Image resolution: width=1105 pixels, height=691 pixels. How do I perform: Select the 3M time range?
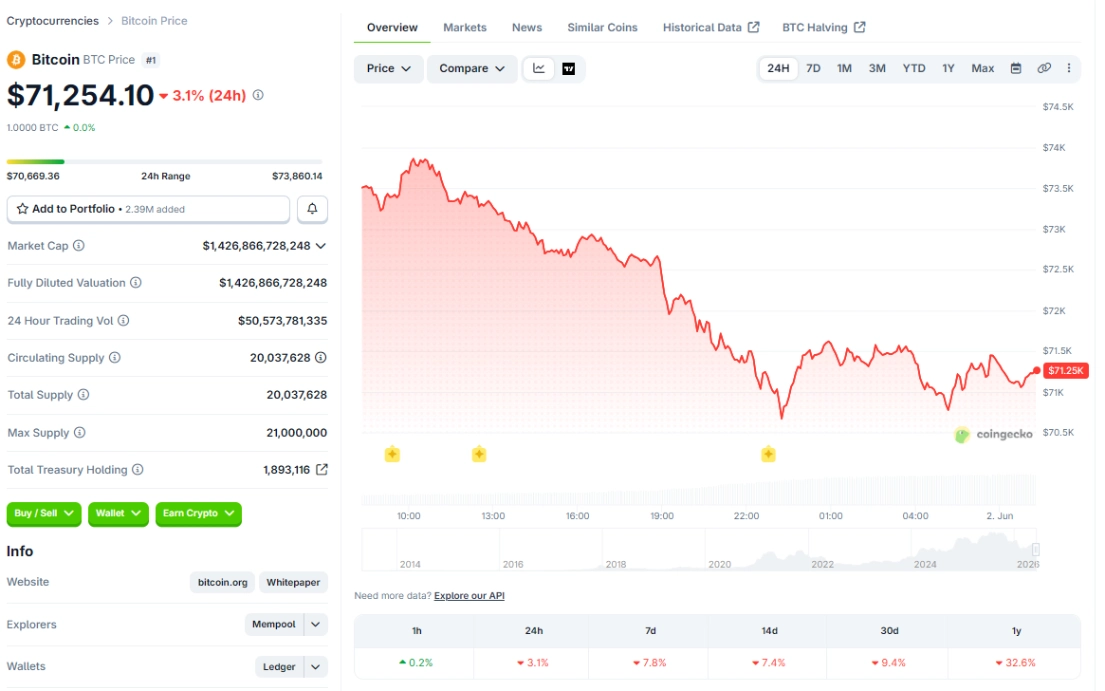tap(877, 68)
